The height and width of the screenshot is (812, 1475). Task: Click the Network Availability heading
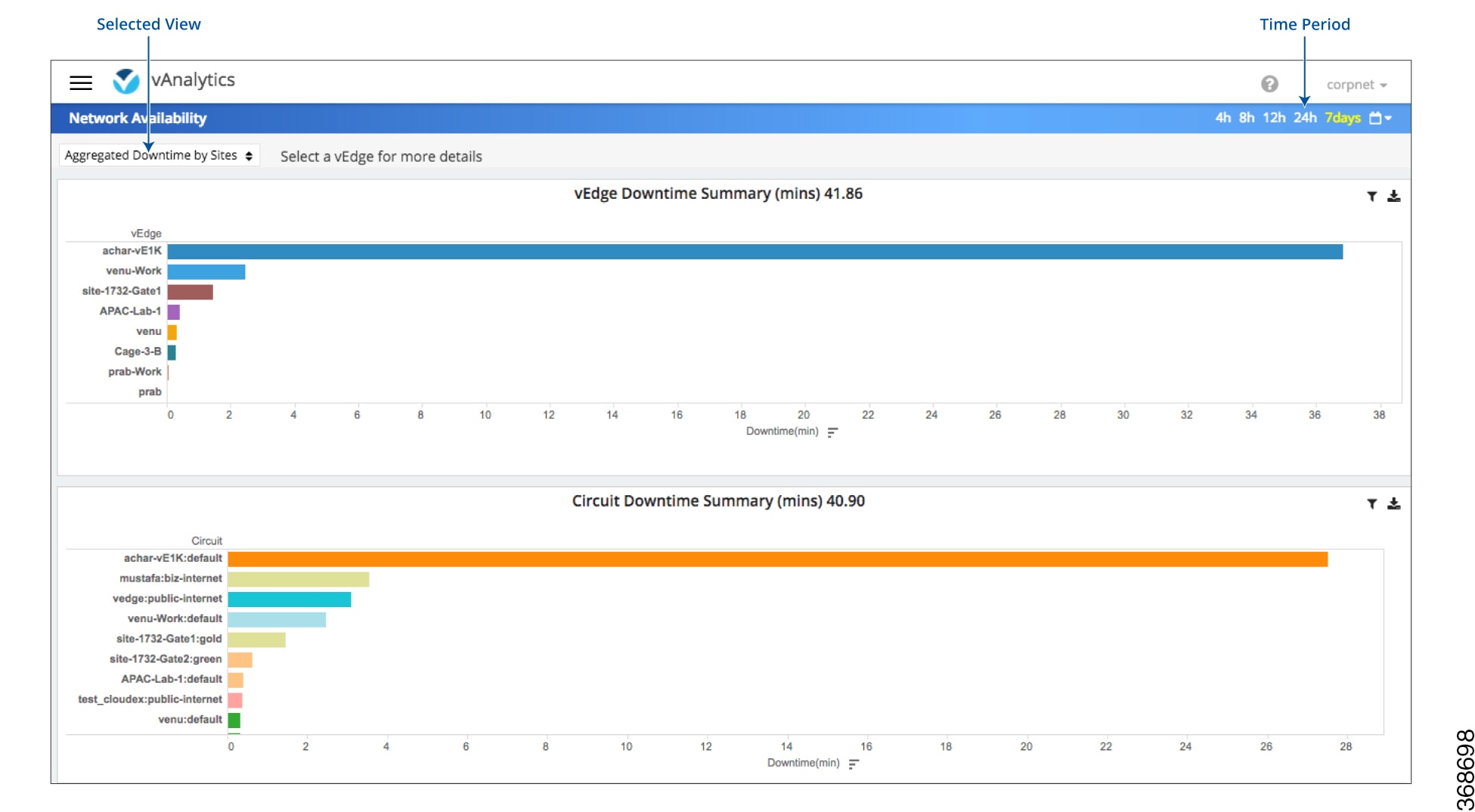[138, 119]
